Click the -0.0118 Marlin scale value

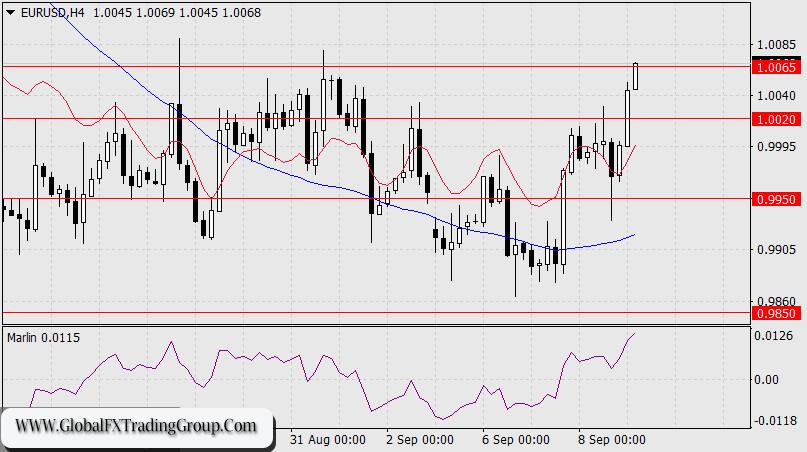pos(774,421)
